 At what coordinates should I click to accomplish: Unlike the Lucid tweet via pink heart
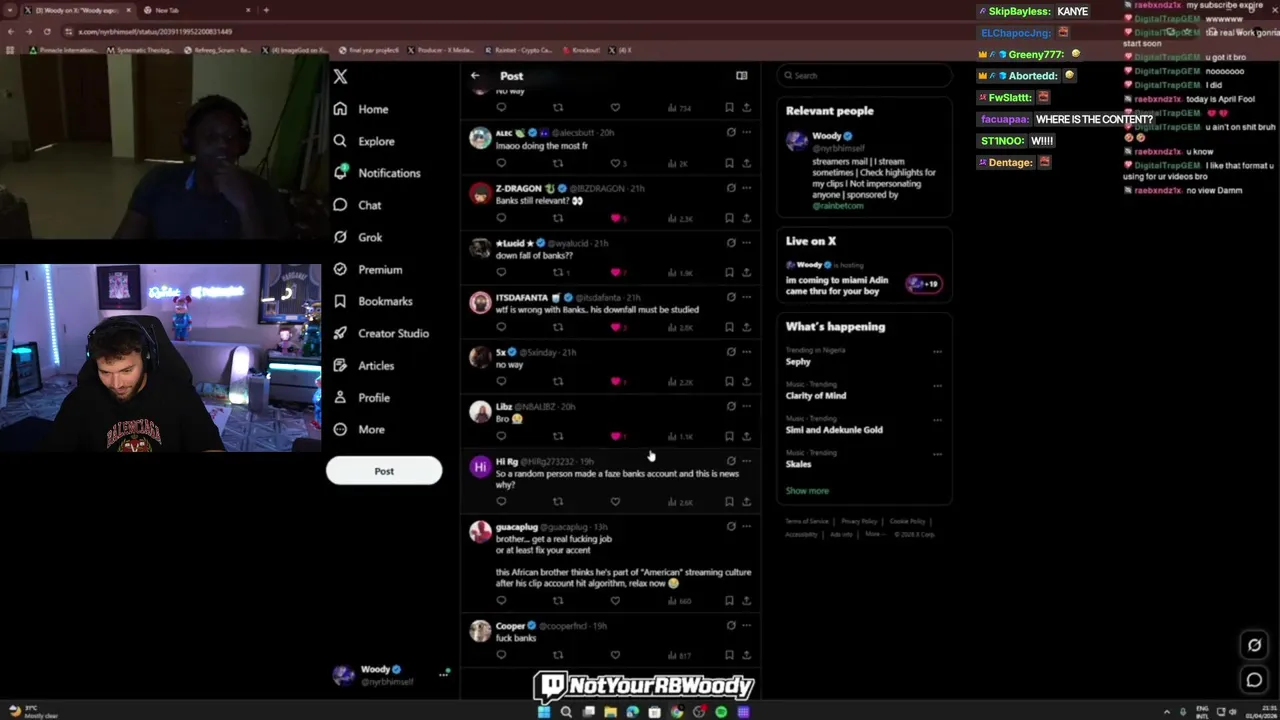[615, 272]
